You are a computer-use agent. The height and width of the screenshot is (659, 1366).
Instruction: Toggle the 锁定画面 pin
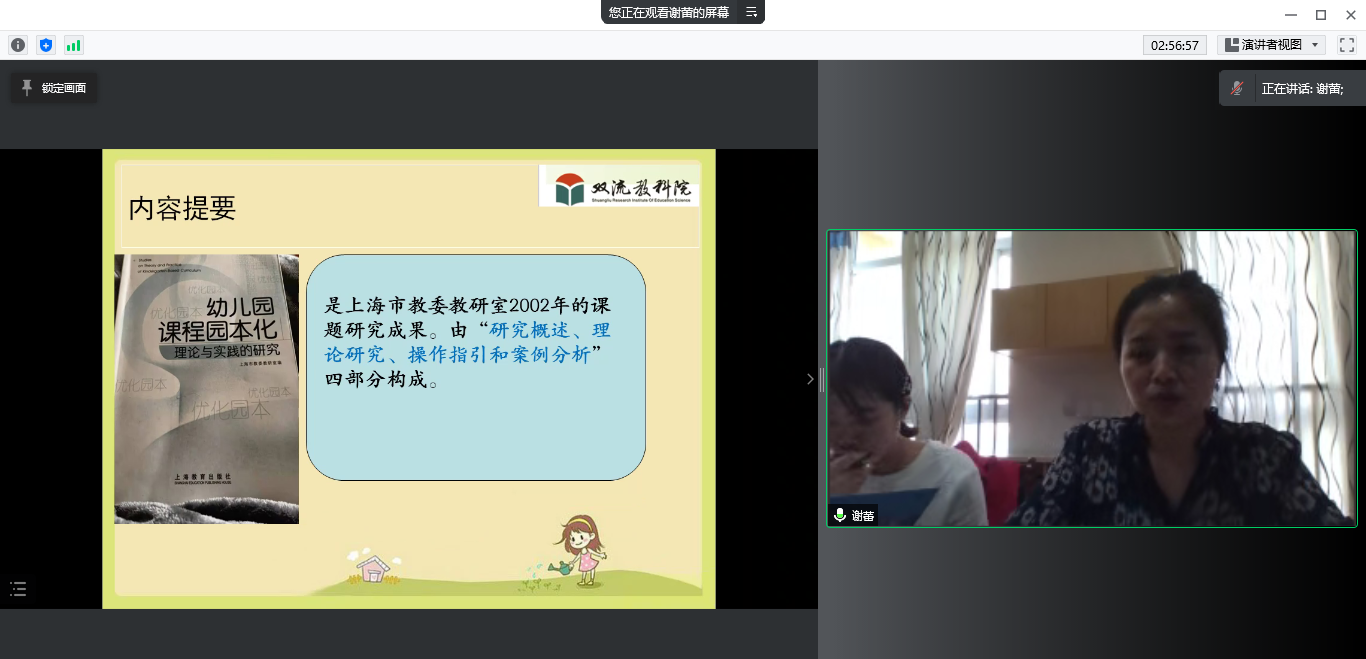[28, 88]
